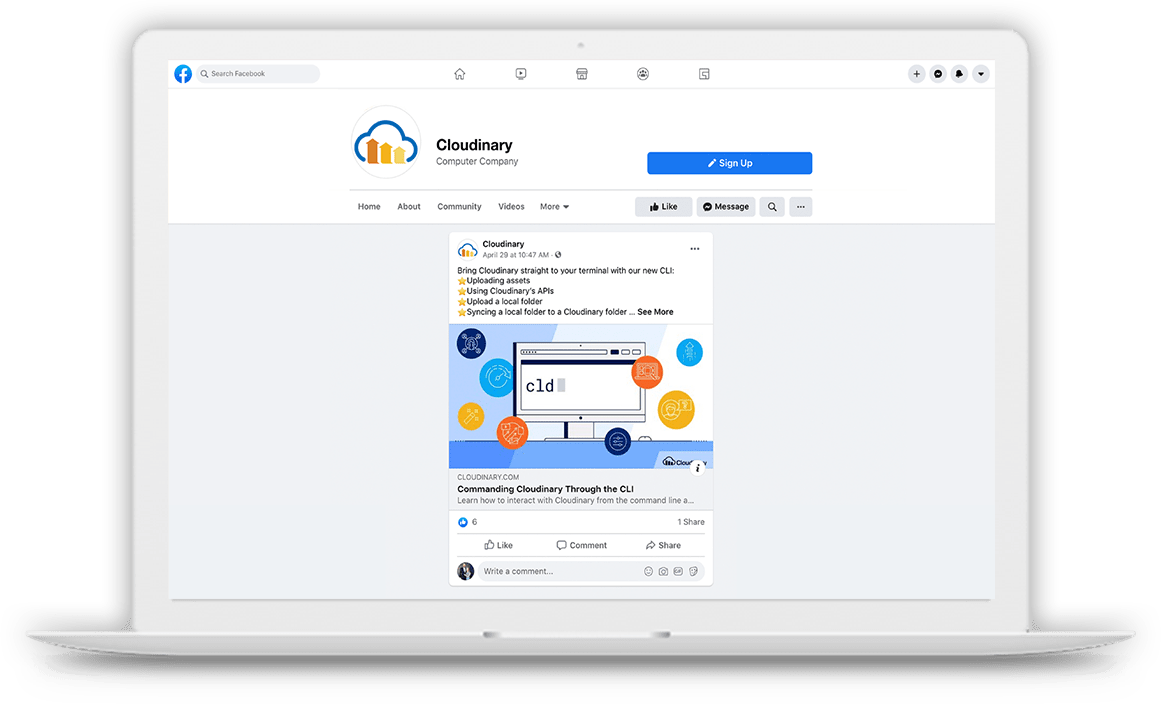Expand the account dropdown arrow
Screen dimensions: 1161x704
coord(981,74)
